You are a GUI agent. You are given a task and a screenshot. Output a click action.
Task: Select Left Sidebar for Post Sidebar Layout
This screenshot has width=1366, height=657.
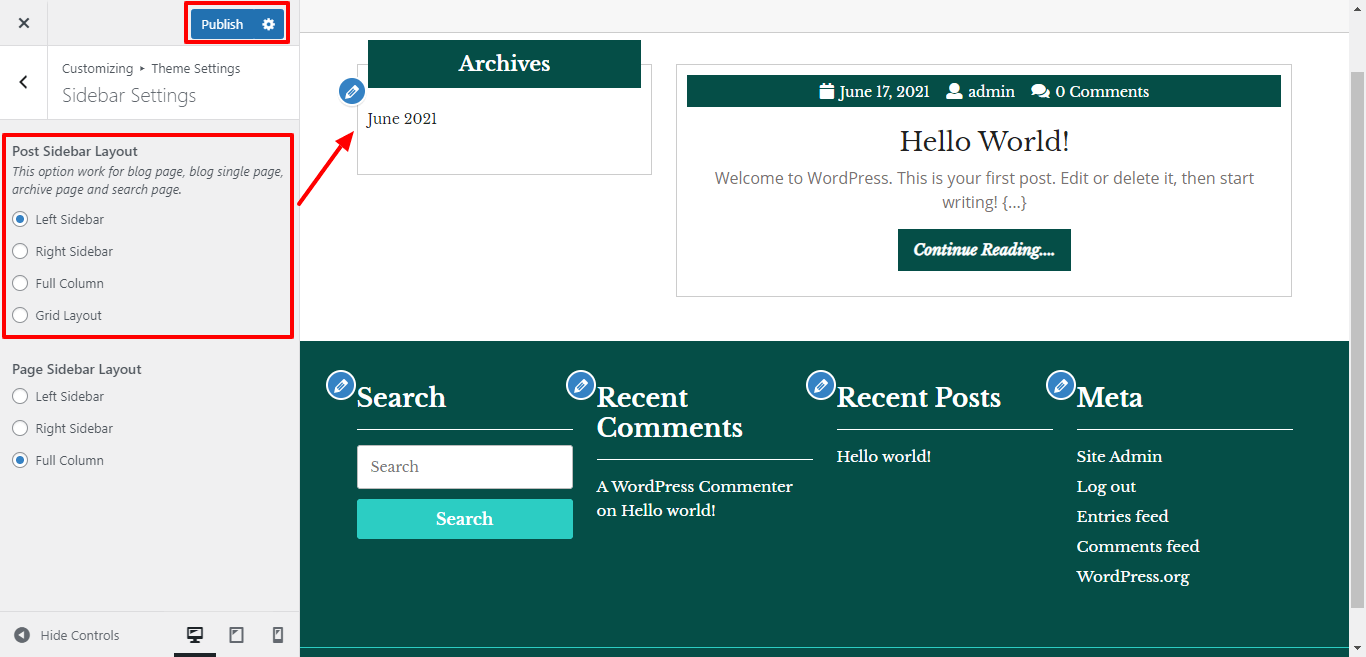20,219
